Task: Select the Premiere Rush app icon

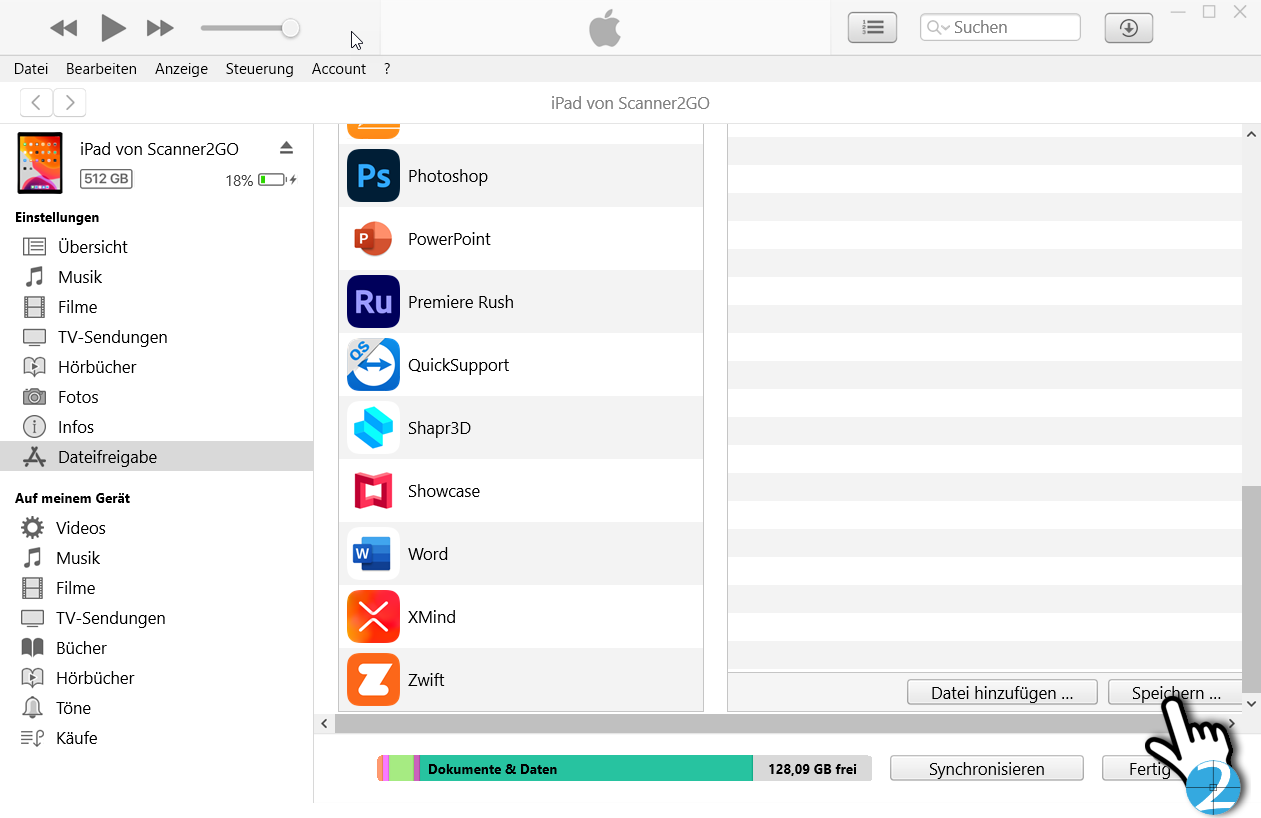Action: coord(373,302)
